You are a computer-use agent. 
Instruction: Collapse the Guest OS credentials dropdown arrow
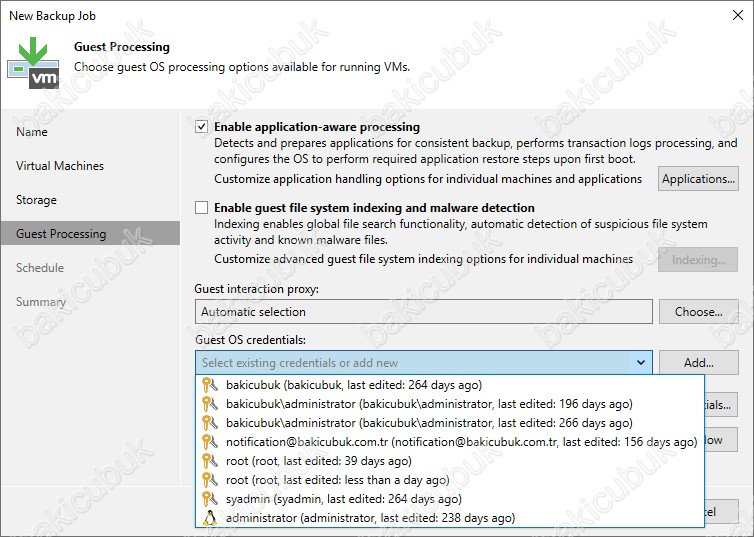pos(641,362)
